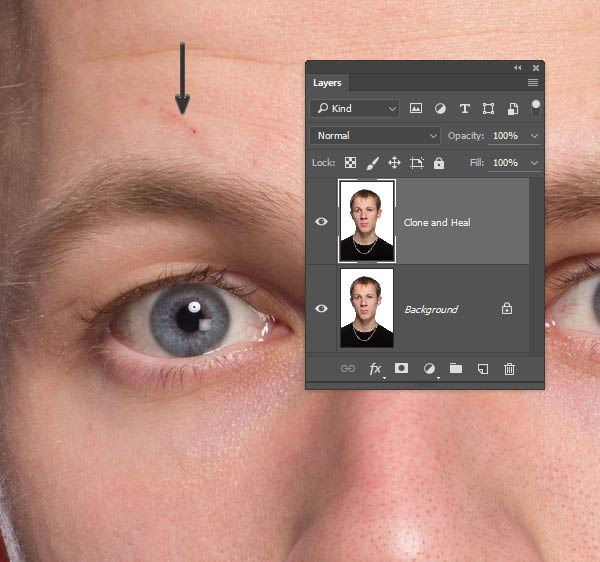Create a new layer using the panel icon
Image resolution: width=600 pixels, height=562 pixels.
pyautogui.click(x=482, y=369)
